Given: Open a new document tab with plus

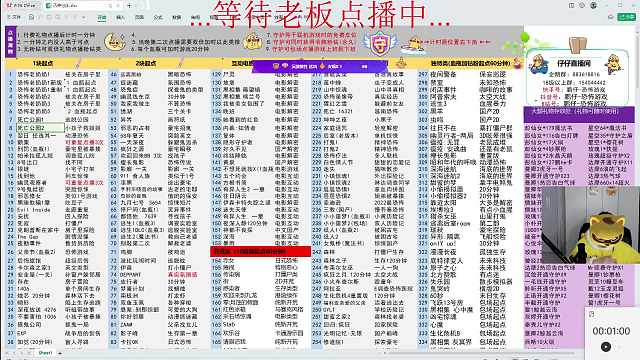Looking at the screenshot, I should pos(129,6).
